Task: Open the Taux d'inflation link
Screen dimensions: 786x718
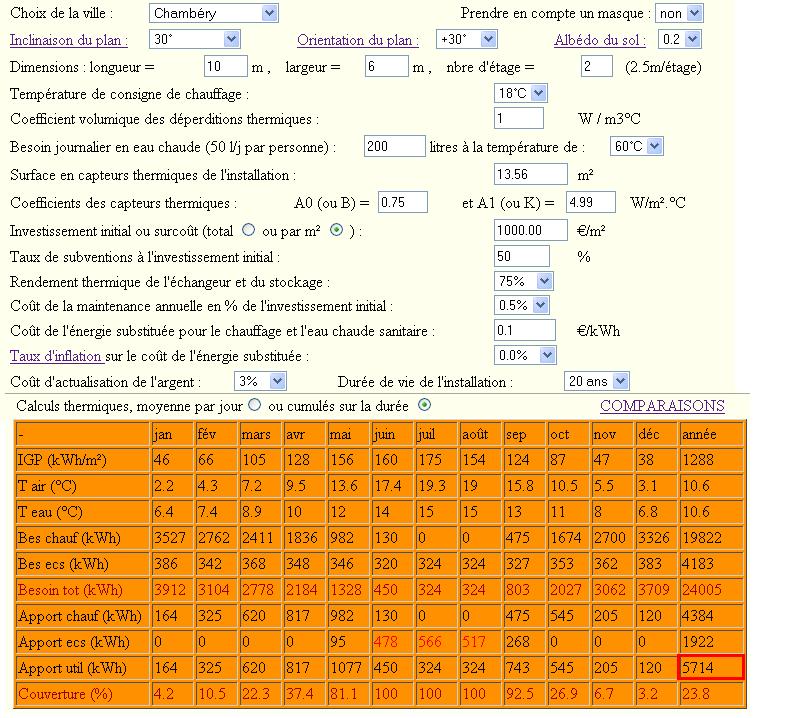Action: (56, 356)
